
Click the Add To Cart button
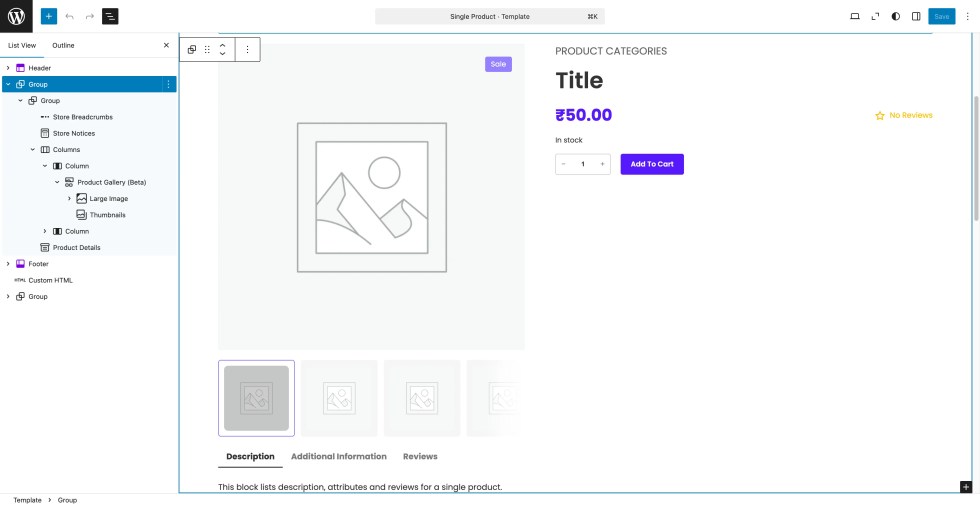[x=652, y=164]
